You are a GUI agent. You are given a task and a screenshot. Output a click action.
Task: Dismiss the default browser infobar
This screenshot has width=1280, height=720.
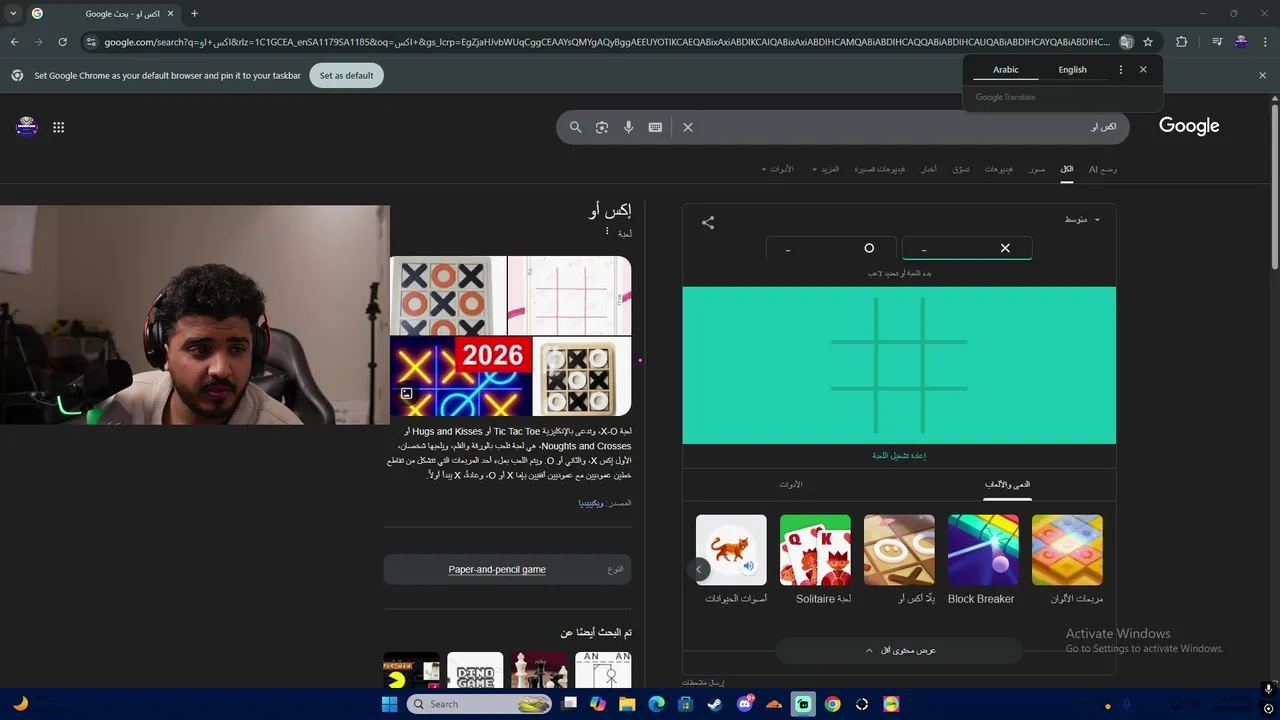pos(1262,76)
